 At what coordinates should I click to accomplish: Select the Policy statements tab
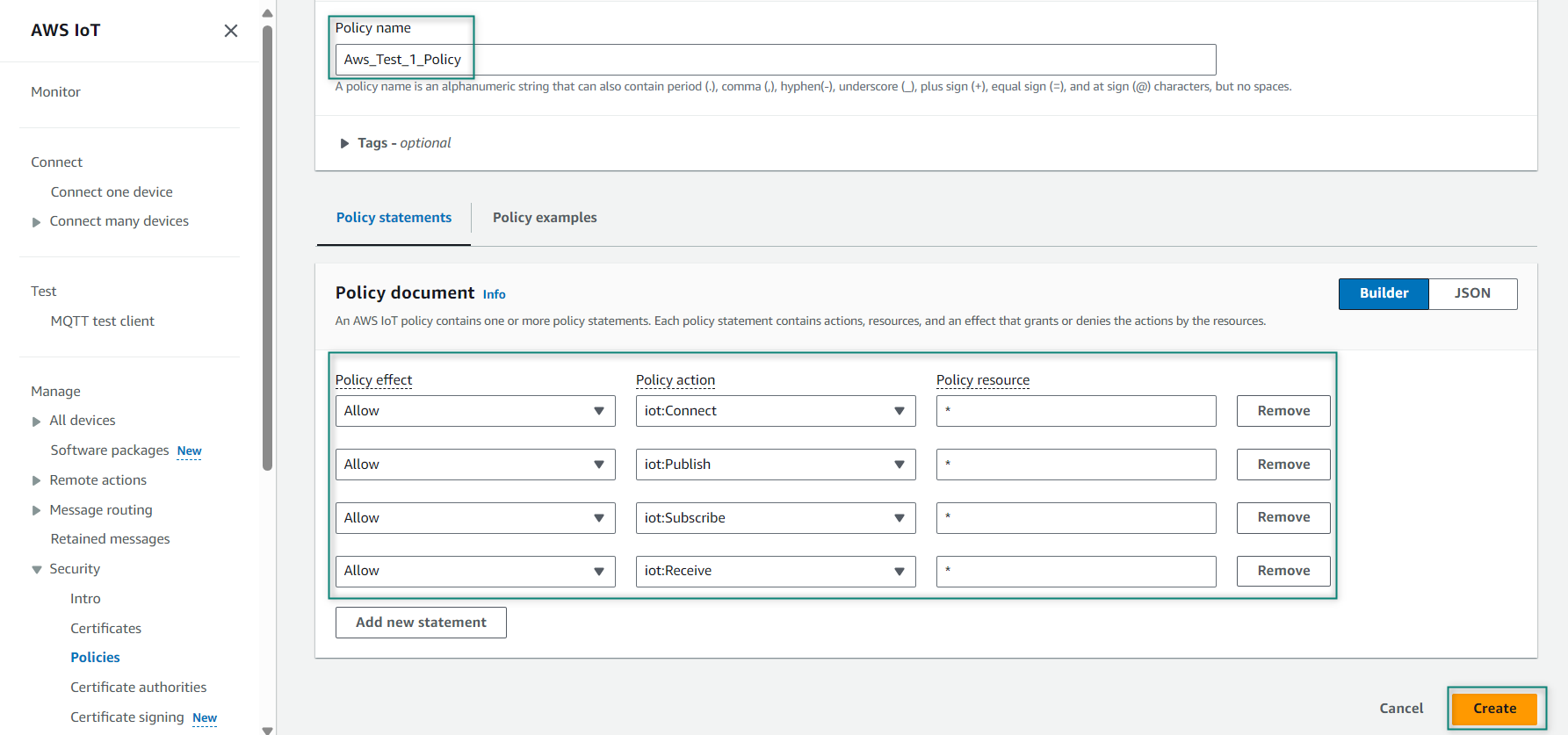pos(394,218)
